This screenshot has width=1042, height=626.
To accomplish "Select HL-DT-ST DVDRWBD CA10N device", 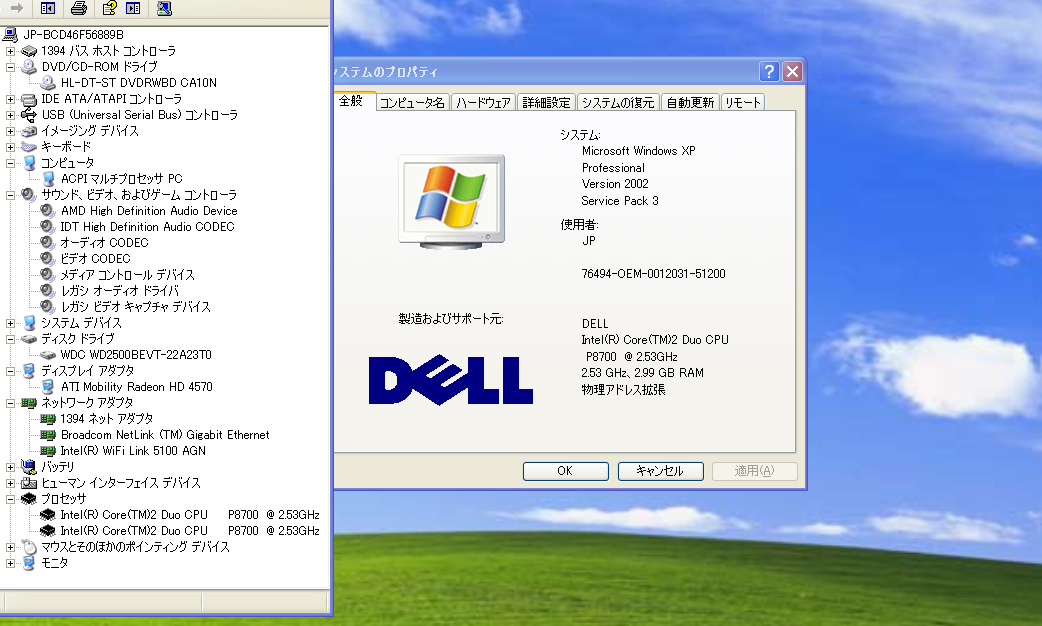I will pos(138,83).
